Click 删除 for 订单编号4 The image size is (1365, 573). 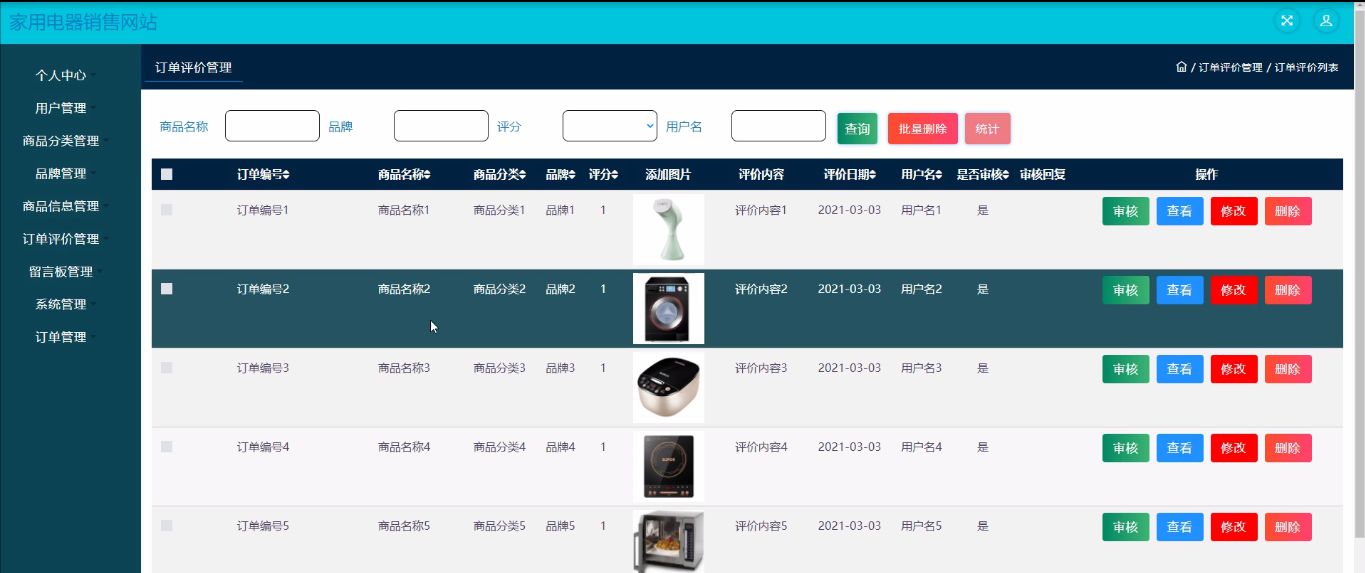1288,448
